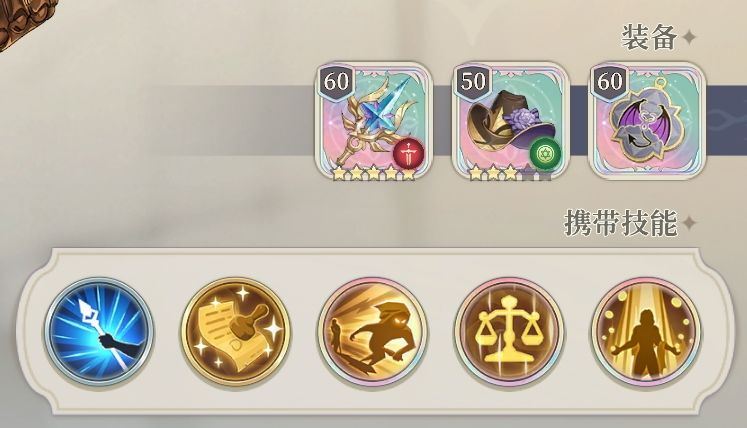Click the green hexagram badge on hat
The image size is (747, 428).
pyautogui.click(x=545, y=153)
